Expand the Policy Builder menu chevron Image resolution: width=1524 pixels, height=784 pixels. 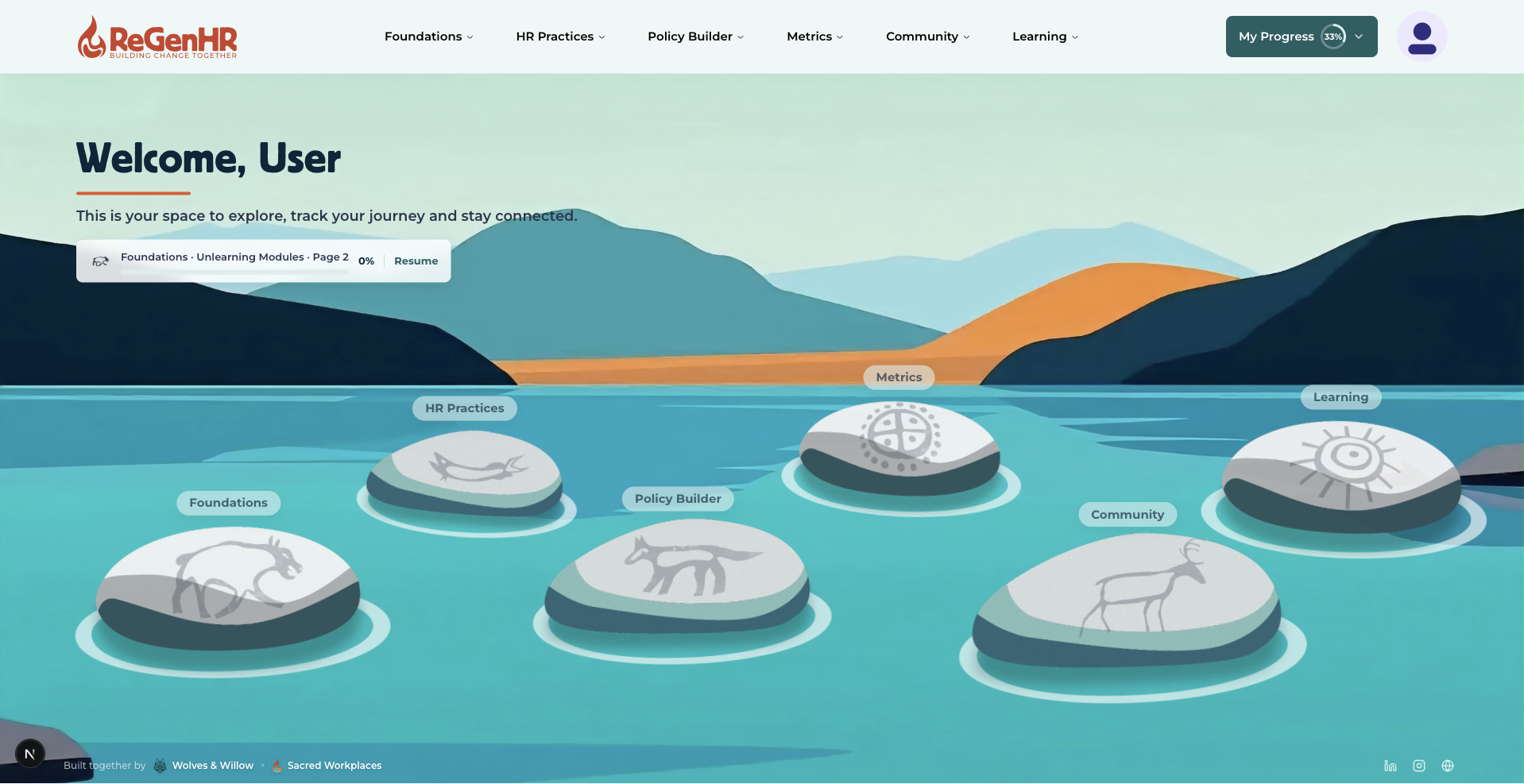(x=741, y=37)
